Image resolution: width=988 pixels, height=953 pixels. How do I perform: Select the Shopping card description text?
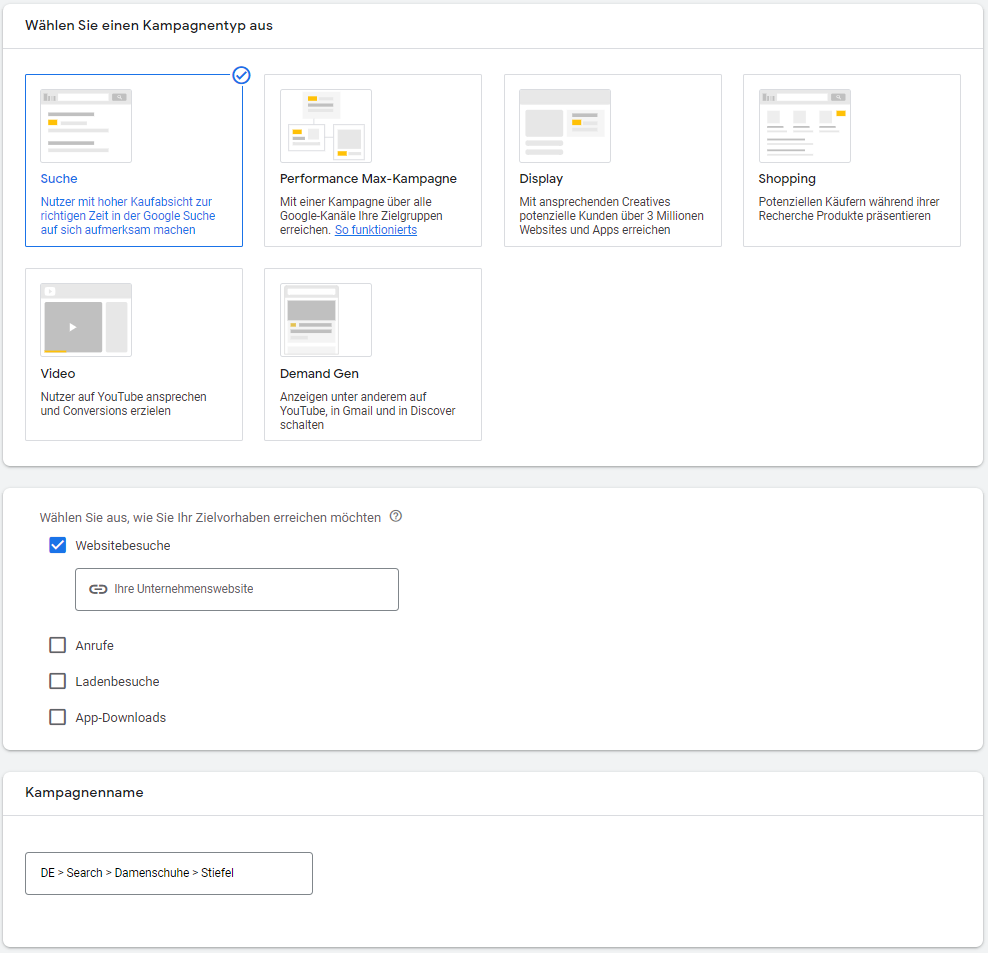coord(848,209)
